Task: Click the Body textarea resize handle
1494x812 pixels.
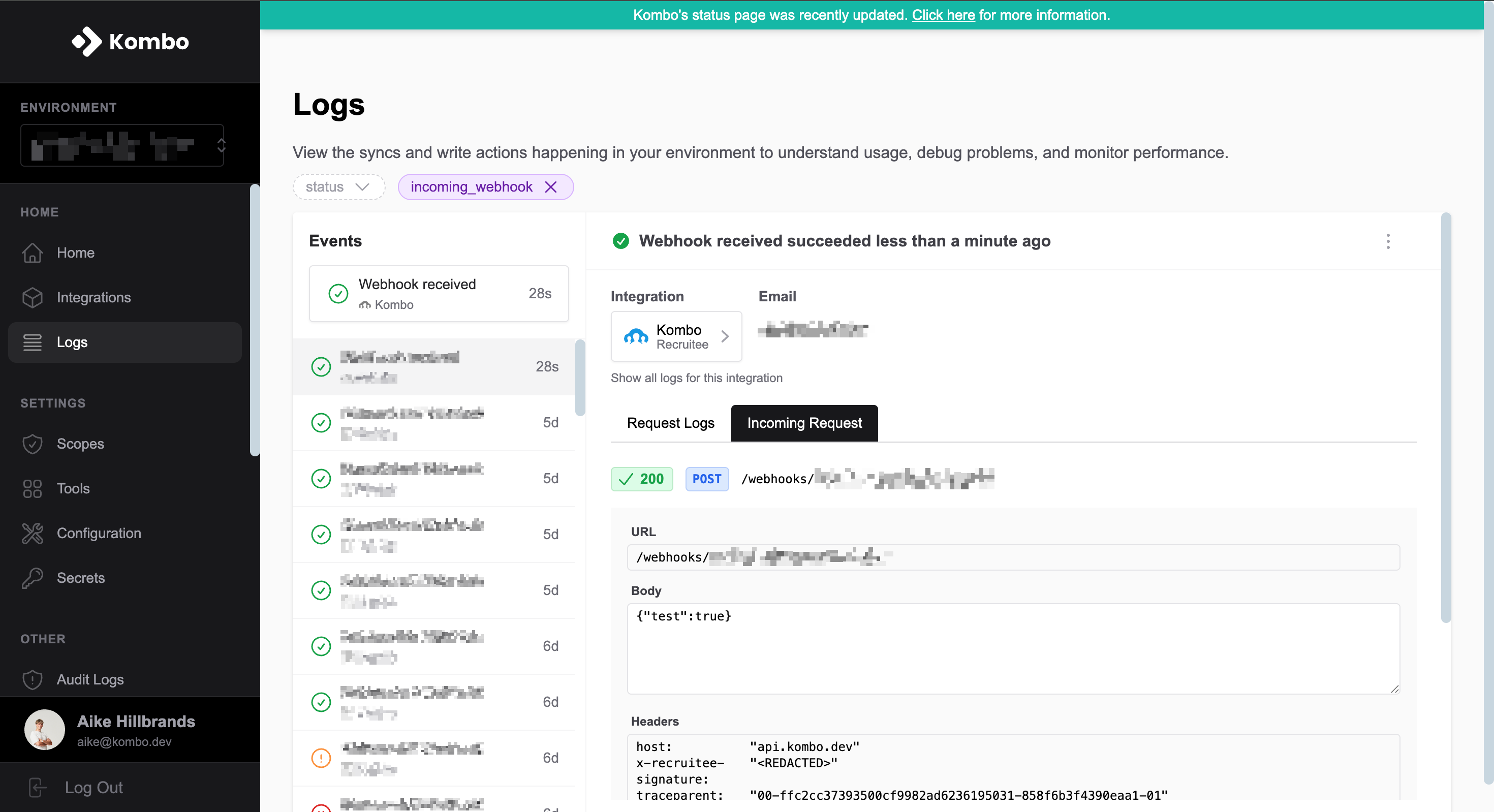Action: (x=1394, y=688)
